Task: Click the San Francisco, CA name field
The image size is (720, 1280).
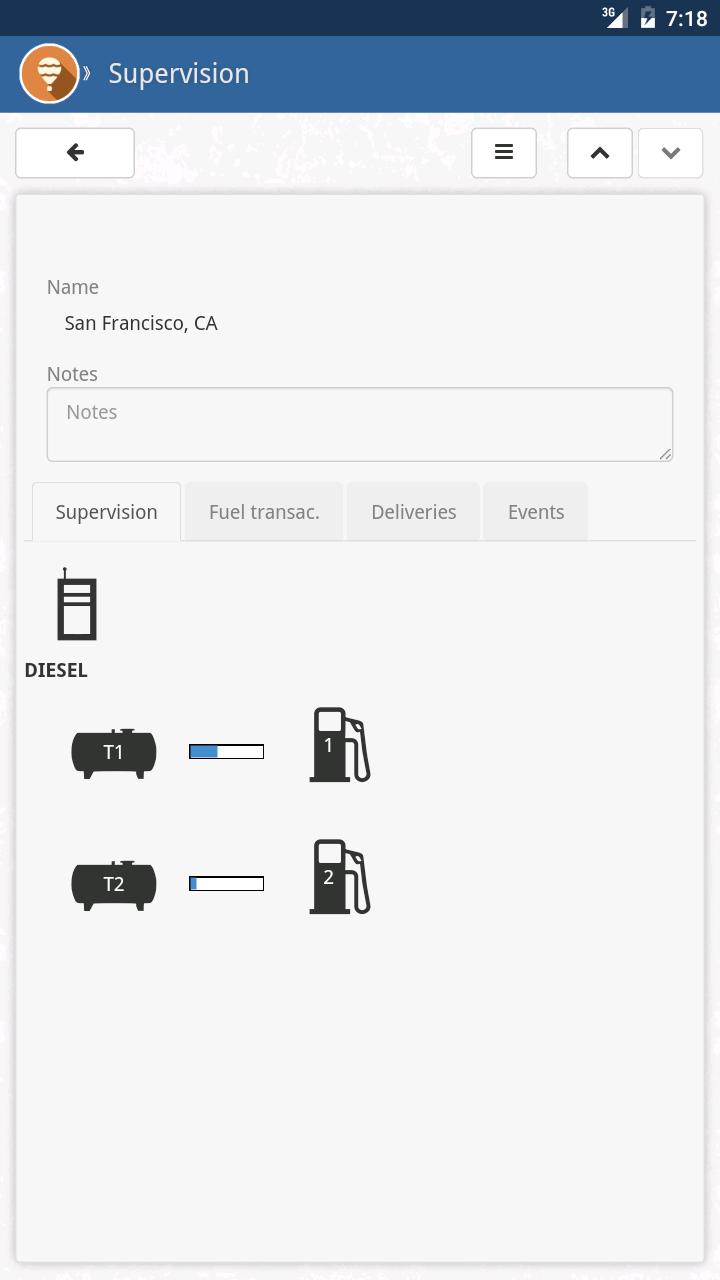Action: pyautogui.click(x=141, y=323)
